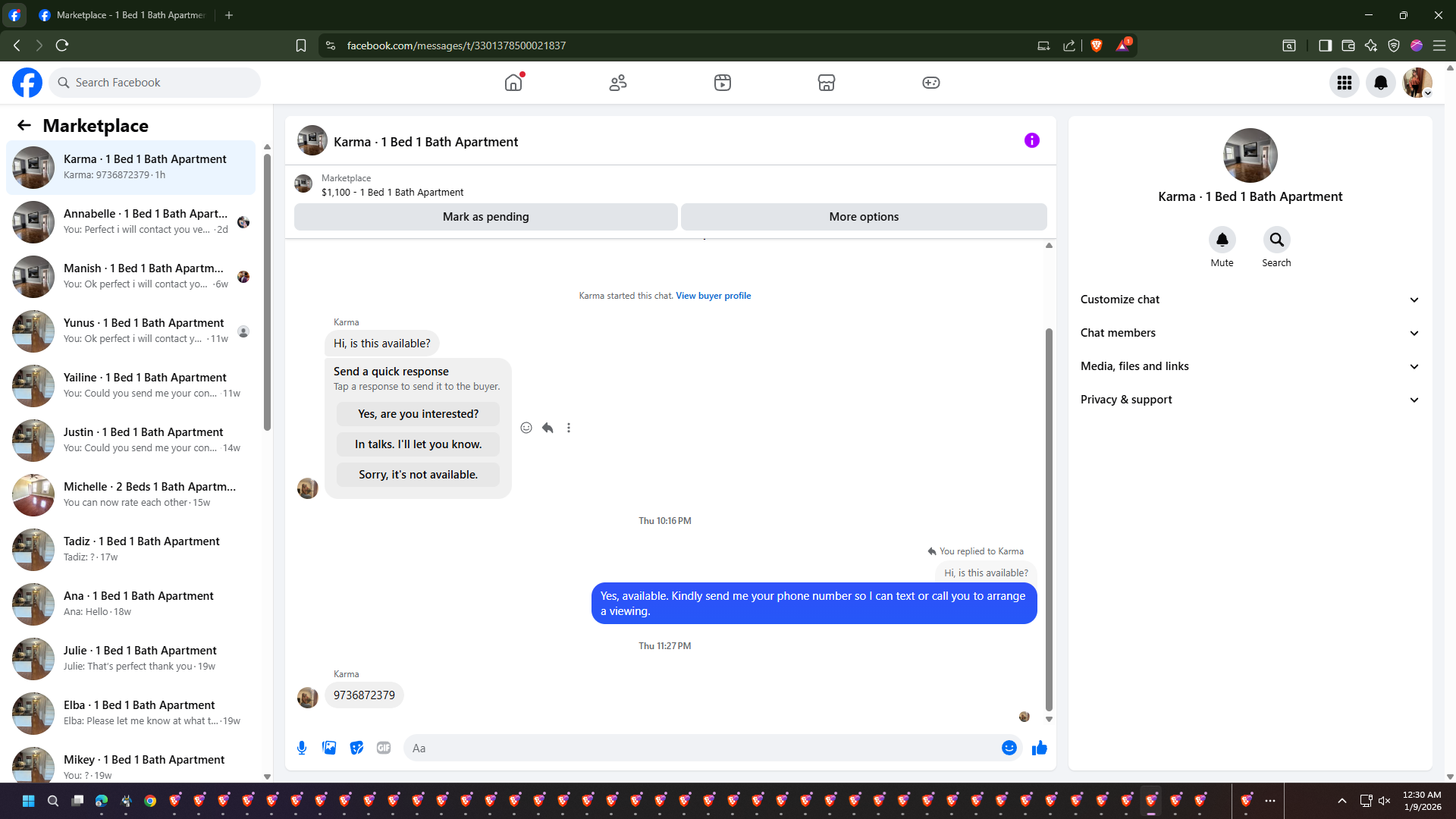Choose a sticker icon in composer
The width and height of the screenshot is (1456, 819).
pyautogui.click(x=356, y=748)
